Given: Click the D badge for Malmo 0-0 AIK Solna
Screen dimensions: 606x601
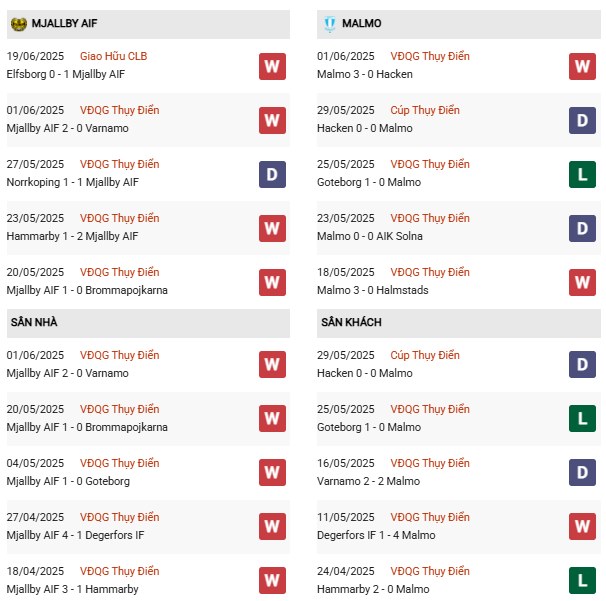Looking at the screenshot, I should [582, 228].
